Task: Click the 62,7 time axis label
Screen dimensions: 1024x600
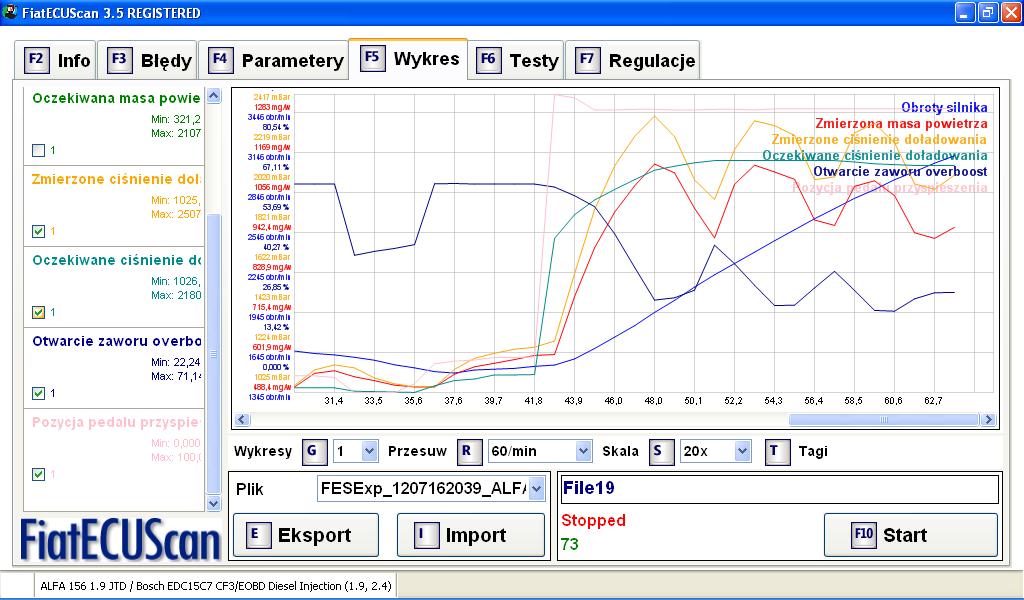Action: [933, 400]
